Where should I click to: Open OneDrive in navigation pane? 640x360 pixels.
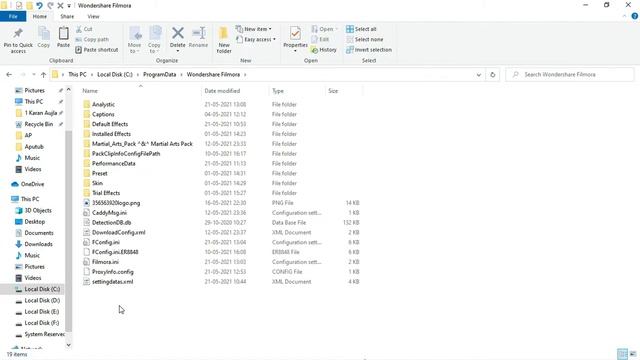tap(32, 184)
